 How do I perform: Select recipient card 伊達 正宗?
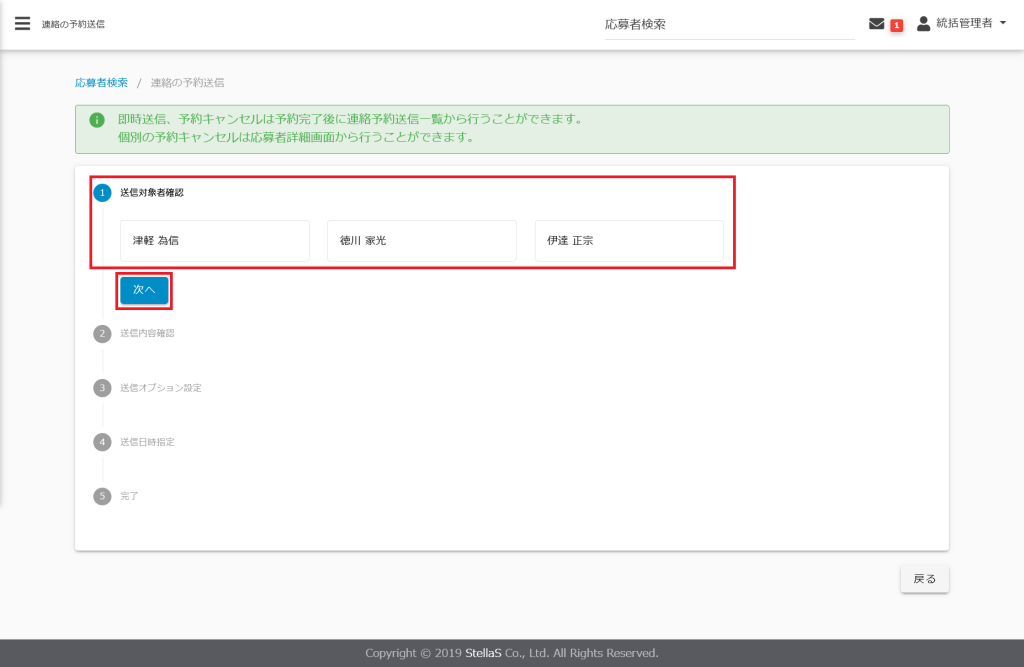628,241
